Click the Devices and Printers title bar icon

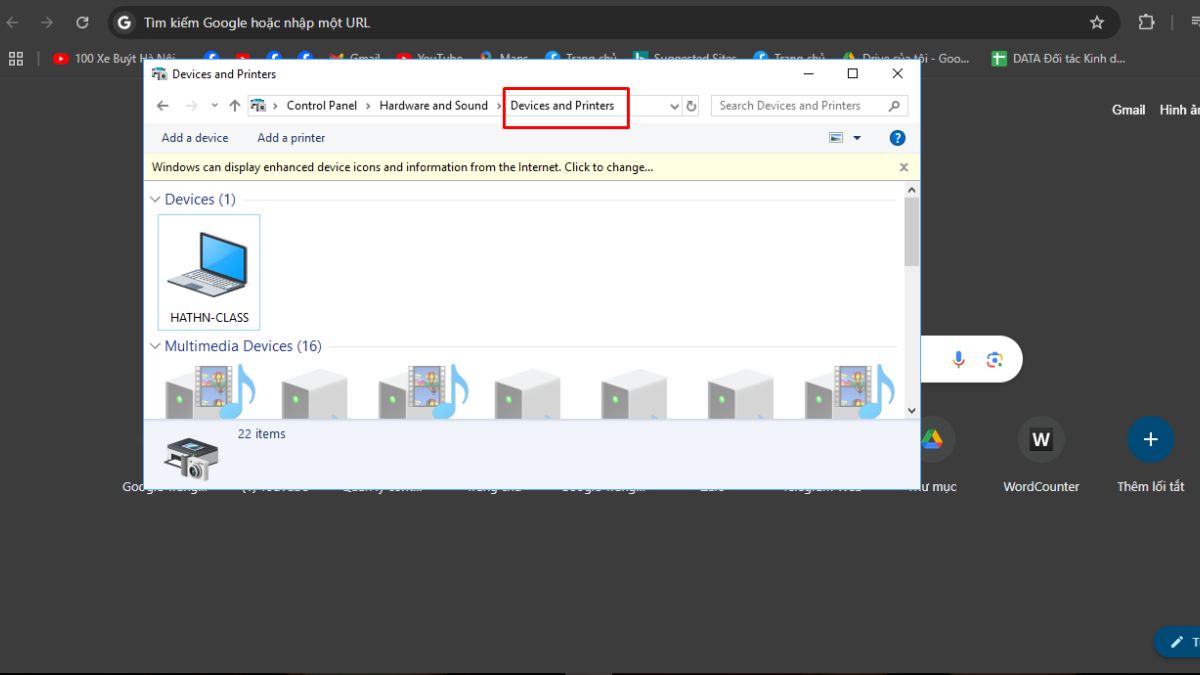click(x=159, y=74)
